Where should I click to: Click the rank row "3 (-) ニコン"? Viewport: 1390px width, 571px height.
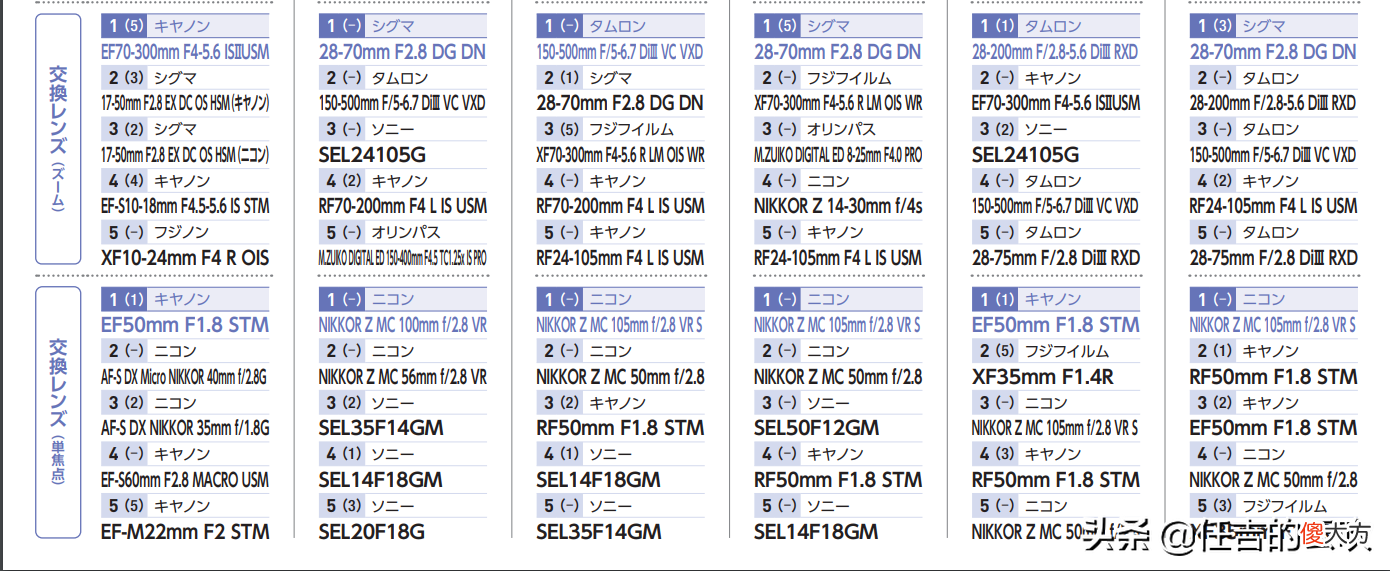click(1056, 403)
